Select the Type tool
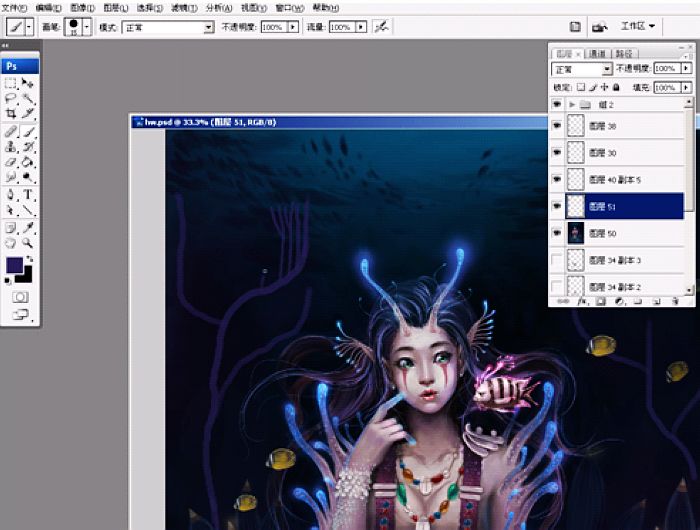The height and width of the screenshot is (530, 700). click(x=28, y=195)
